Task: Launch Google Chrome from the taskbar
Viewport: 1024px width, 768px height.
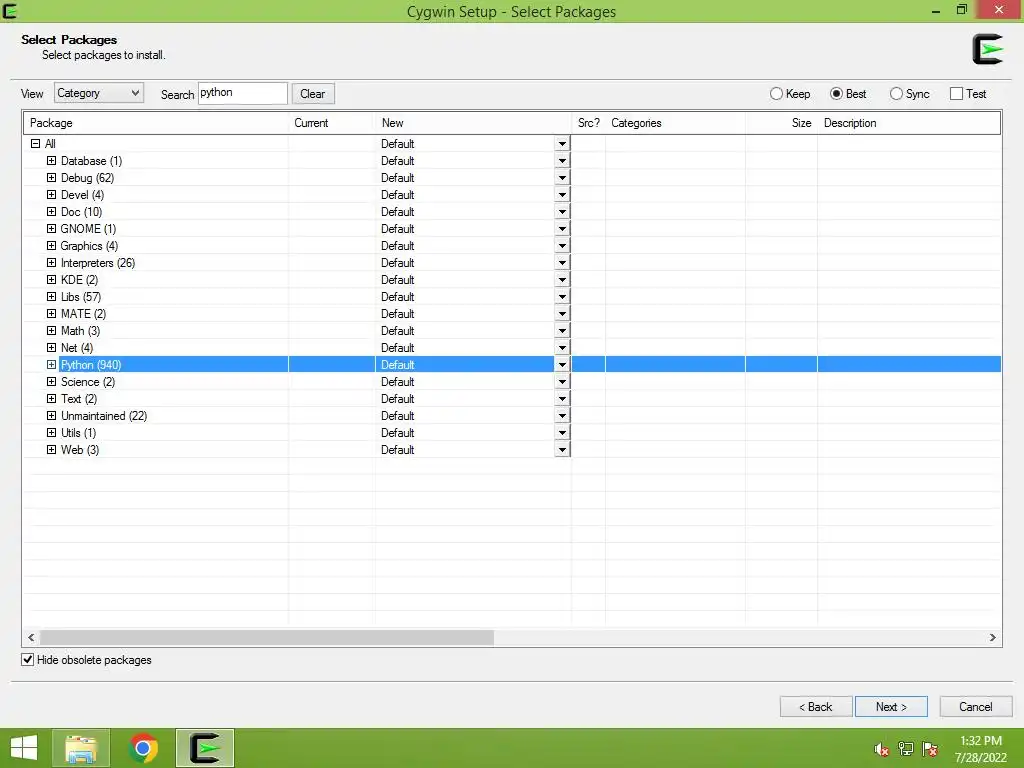Action: point(143,748)
